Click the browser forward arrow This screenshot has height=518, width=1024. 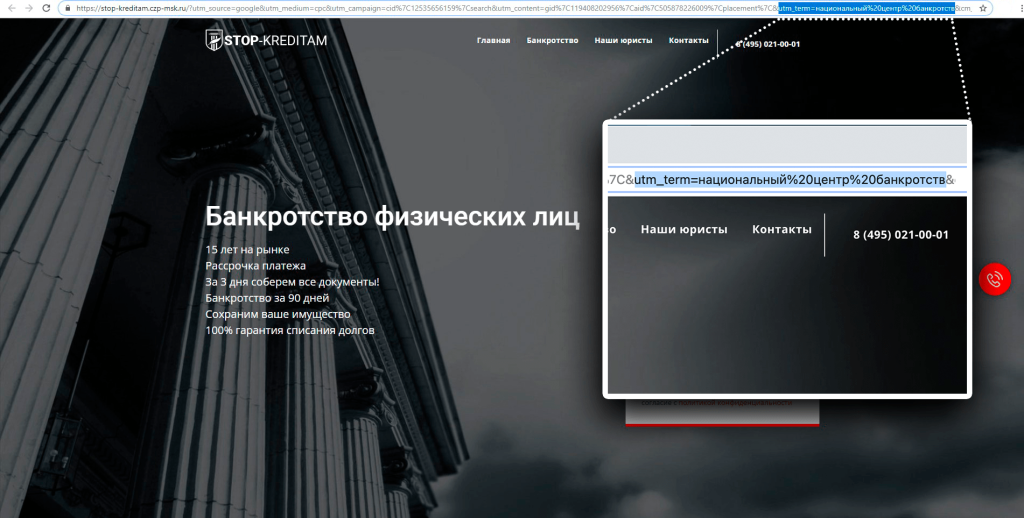click(x=29, y=8)
